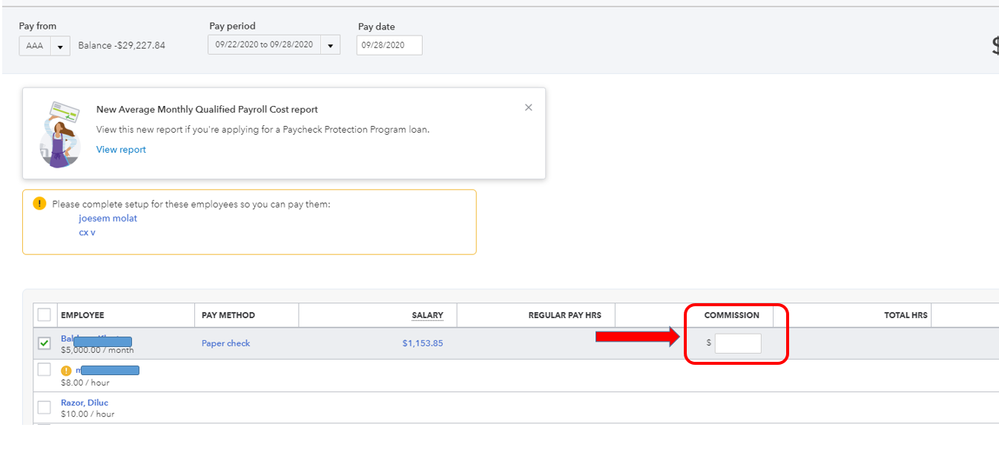Close the Payroll Cost report notification
999x473 pixels.
[528, 107]
